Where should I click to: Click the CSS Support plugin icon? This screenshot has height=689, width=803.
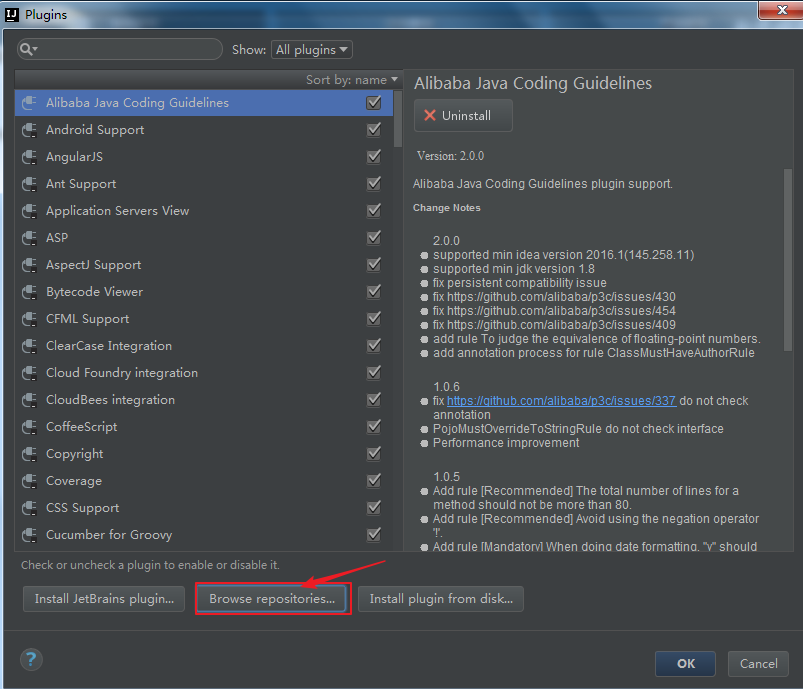point(30,507)
